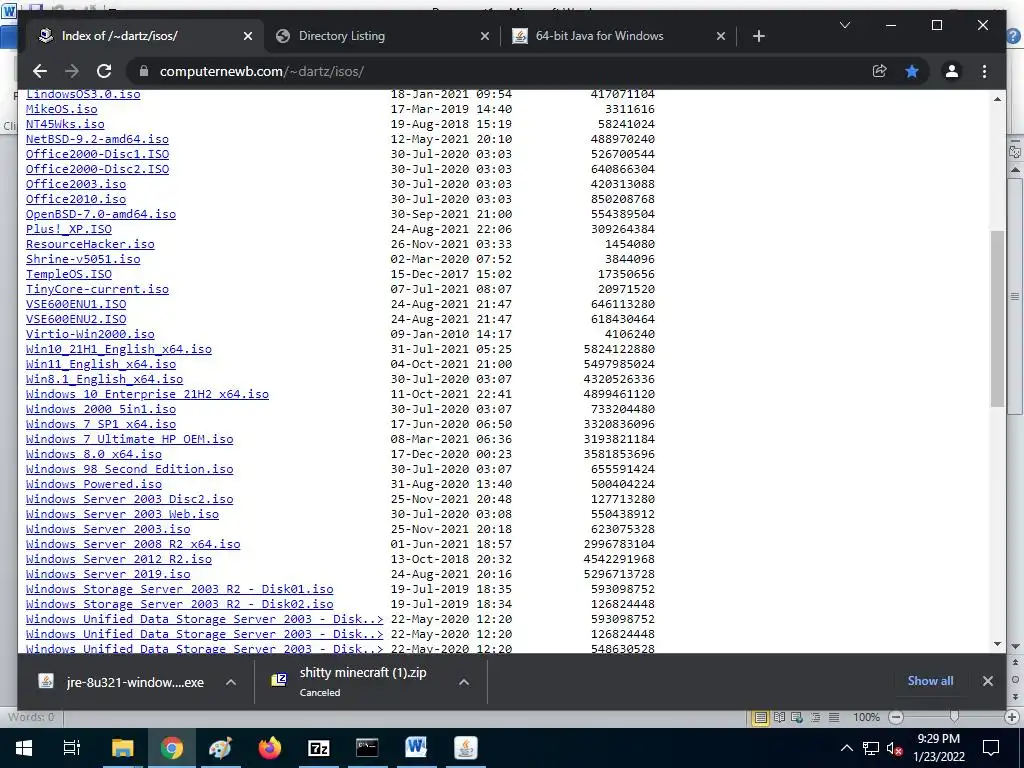Expand options for jre-8u321 download
The image size is (1024, 768).
[x=231, y=682]
